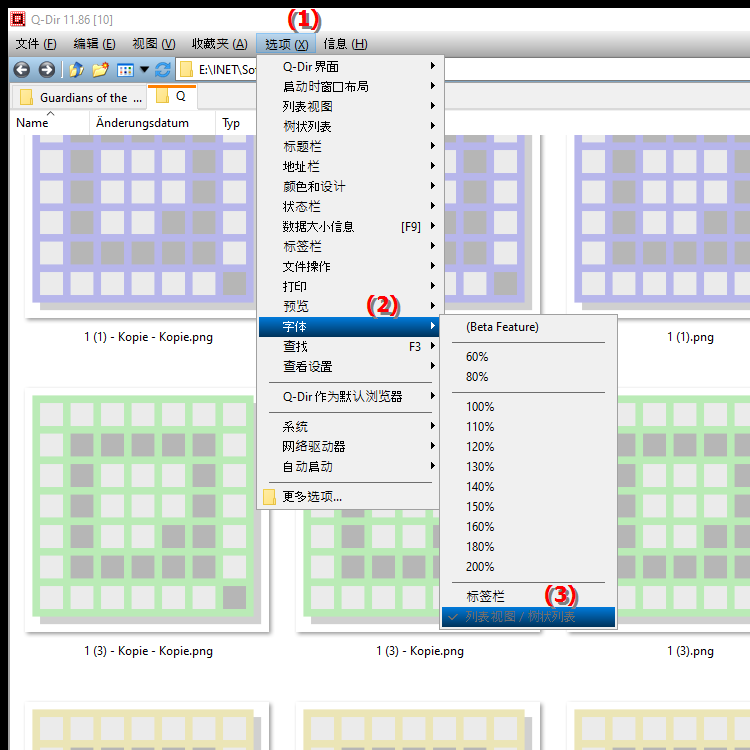Image resolution: width=750 pixels, height=750 pixels.
Task: Select thumbnail 1 (3) - Kopie - Kopie.png
Action: tap(147, 509)
